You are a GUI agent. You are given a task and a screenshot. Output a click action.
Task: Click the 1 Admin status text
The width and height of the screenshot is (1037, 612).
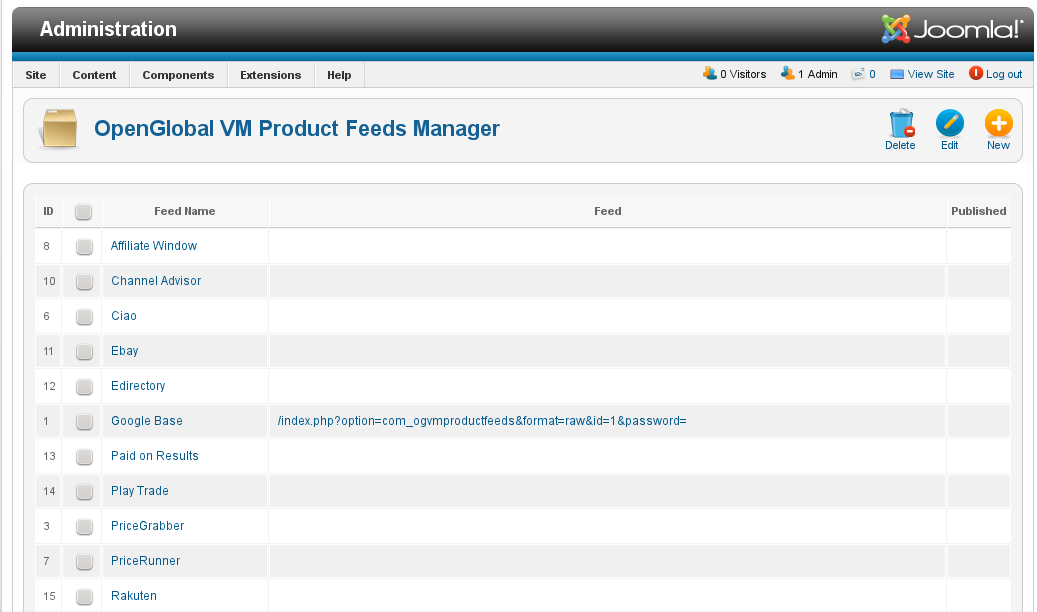click(817, 74)
